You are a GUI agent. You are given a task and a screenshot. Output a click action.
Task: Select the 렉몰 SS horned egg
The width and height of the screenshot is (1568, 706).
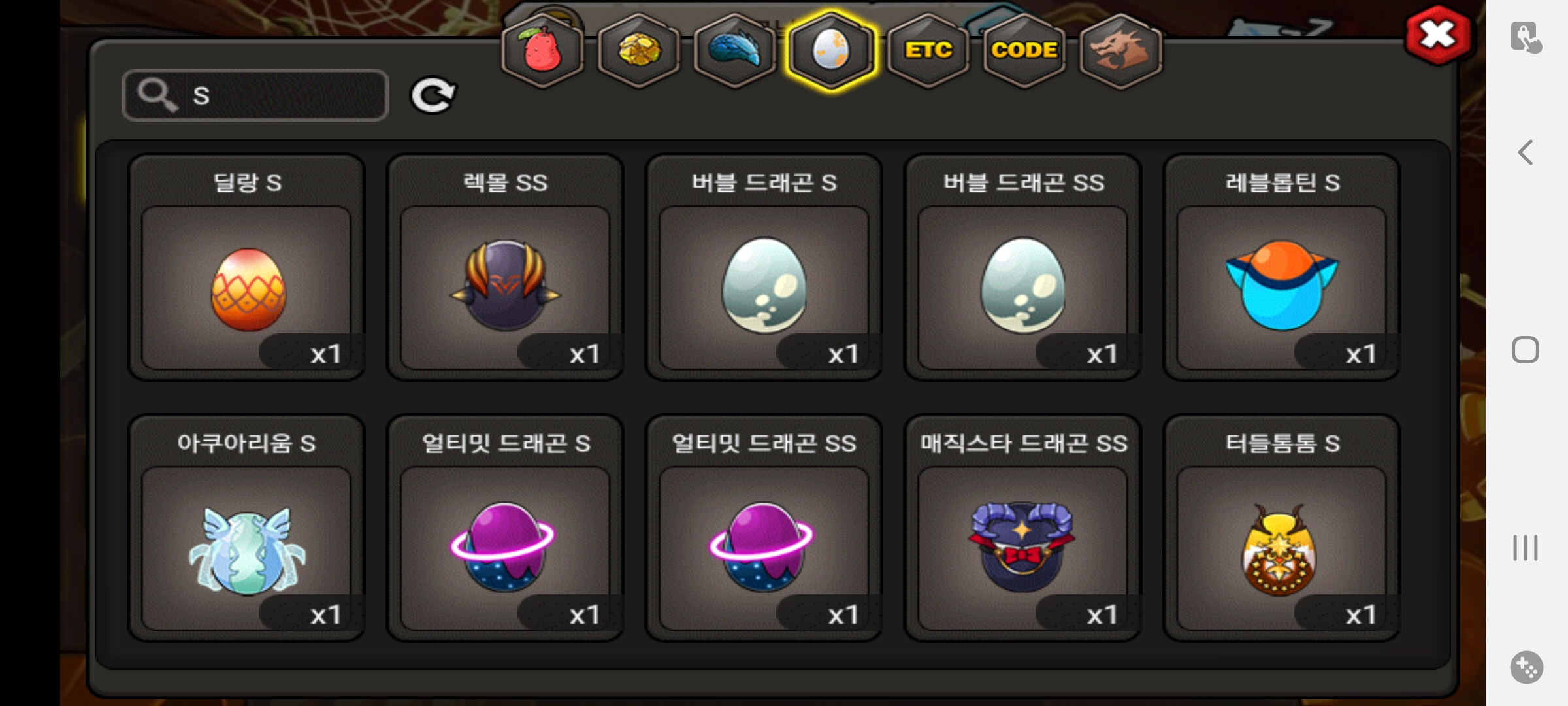point(505,267)
